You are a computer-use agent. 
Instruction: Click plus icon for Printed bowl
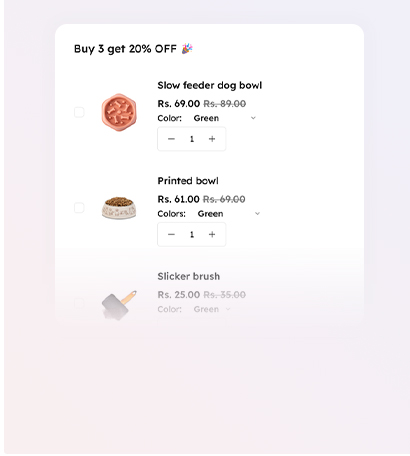click(x=212, y=235)
